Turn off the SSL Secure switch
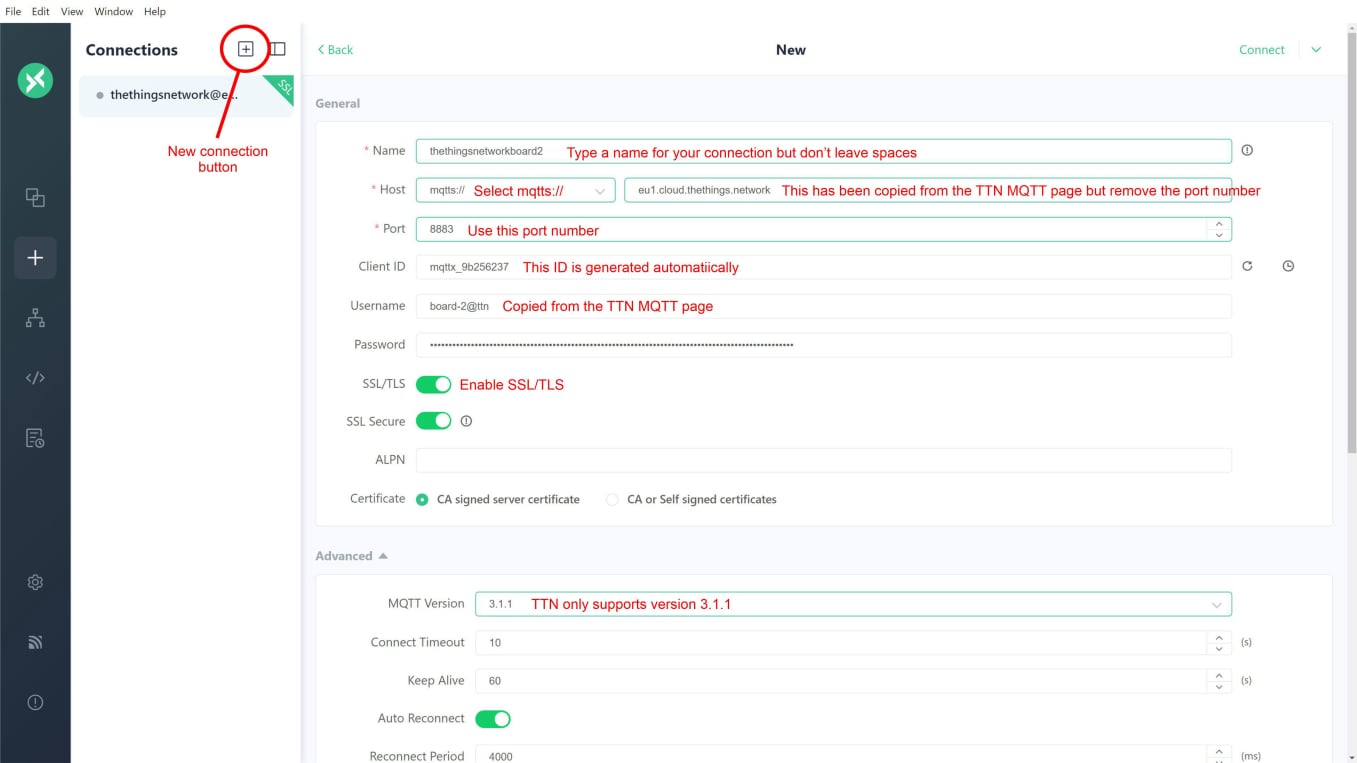The width and height of the screenshot is (1357, 763). pyautogui.click(x=433, y=421)
